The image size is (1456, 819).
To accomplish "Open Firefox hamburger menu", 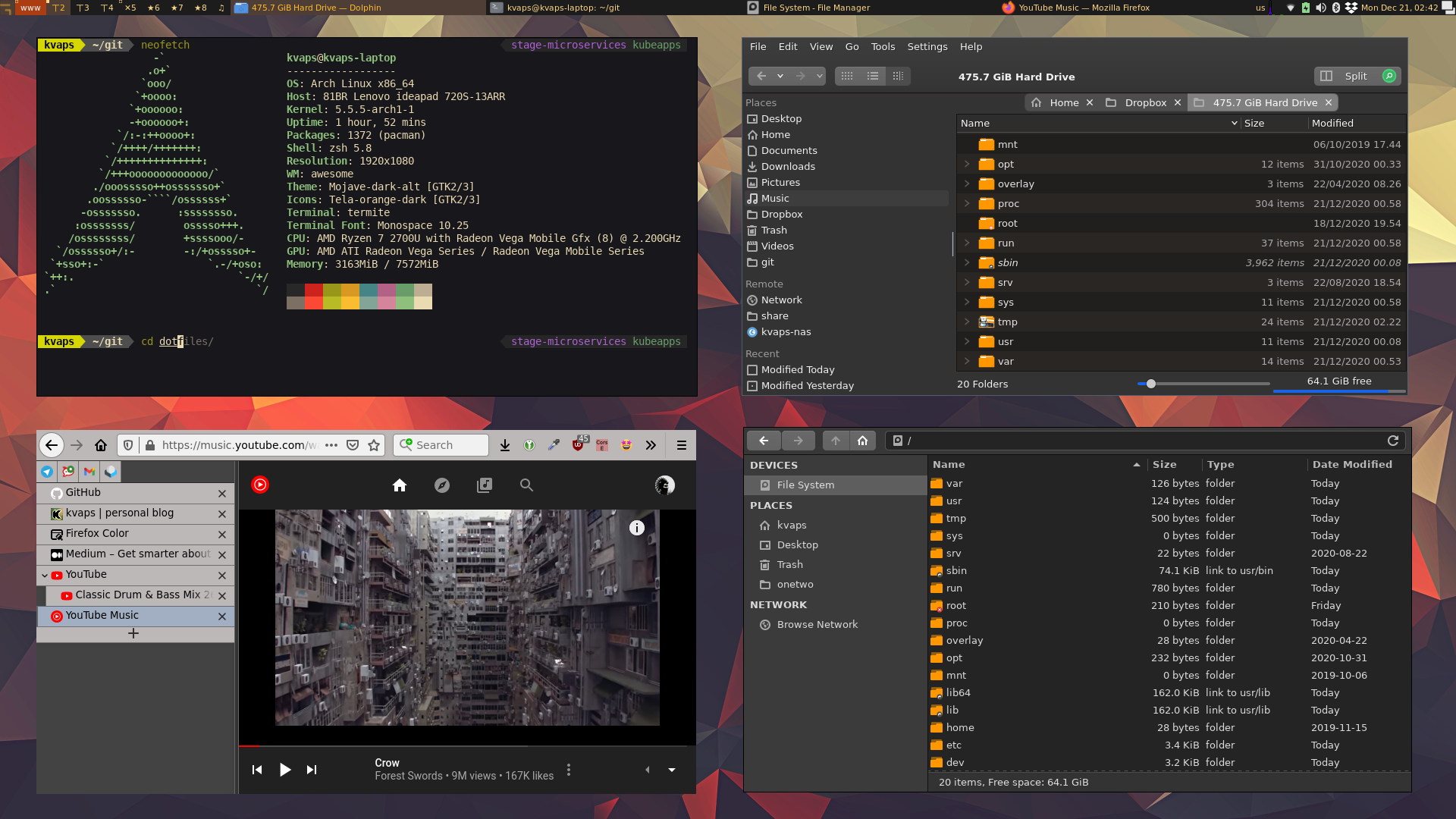I will (x=682, y=445).
